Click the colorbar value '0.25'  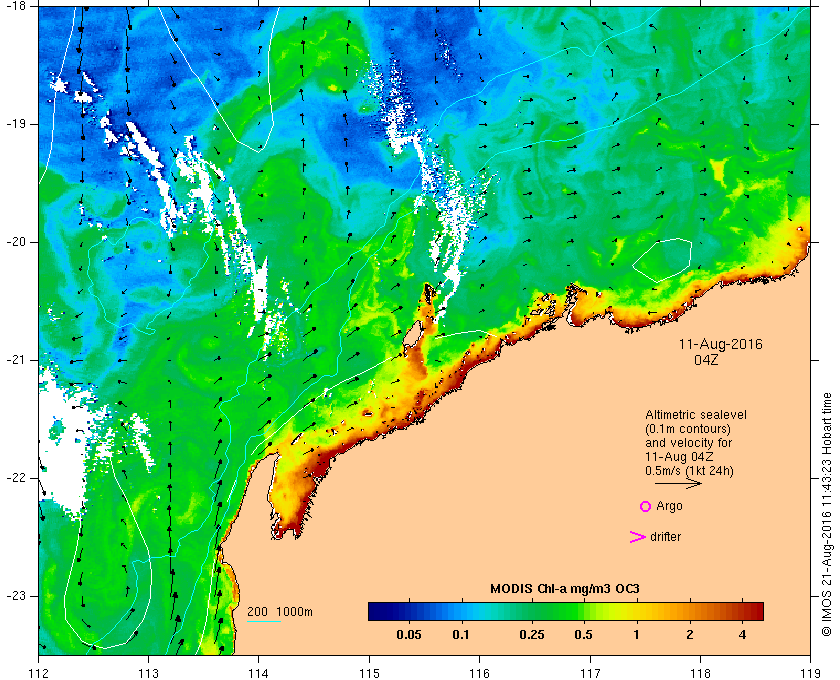532,635
